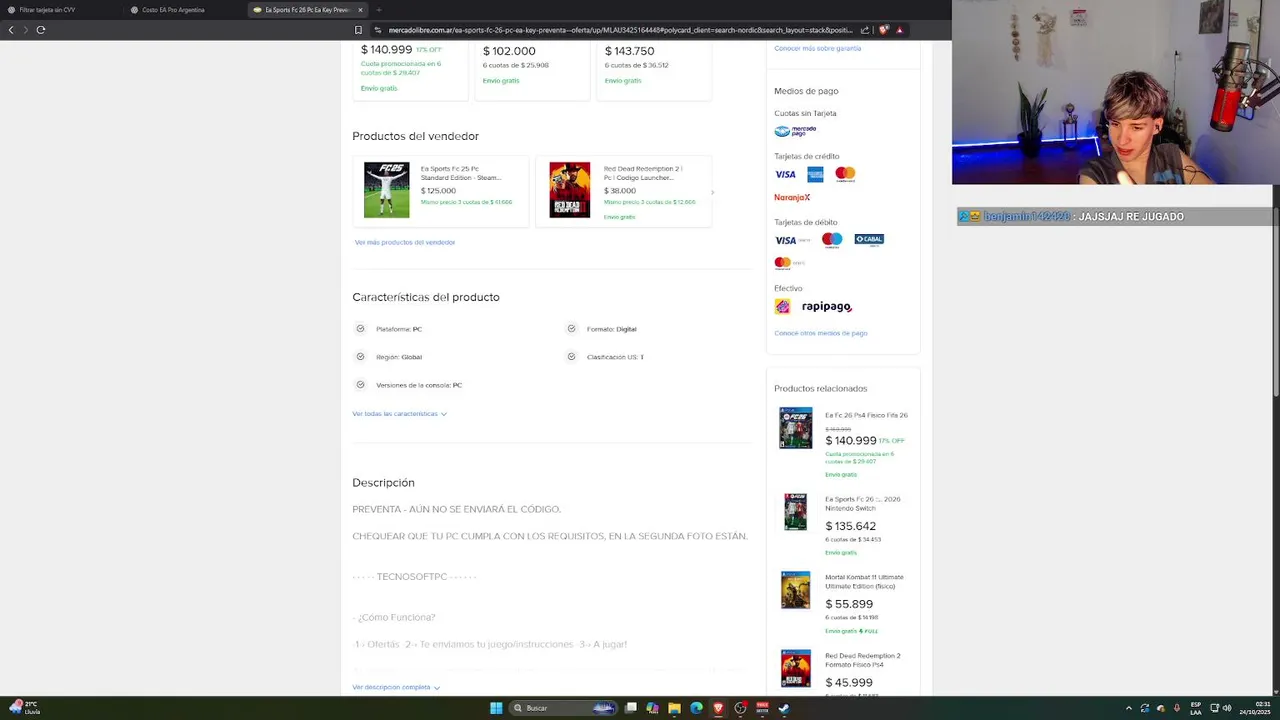Click the Cabal debit logo
This screenshot has width=1280, height=720.
click(x=869, y=240)
